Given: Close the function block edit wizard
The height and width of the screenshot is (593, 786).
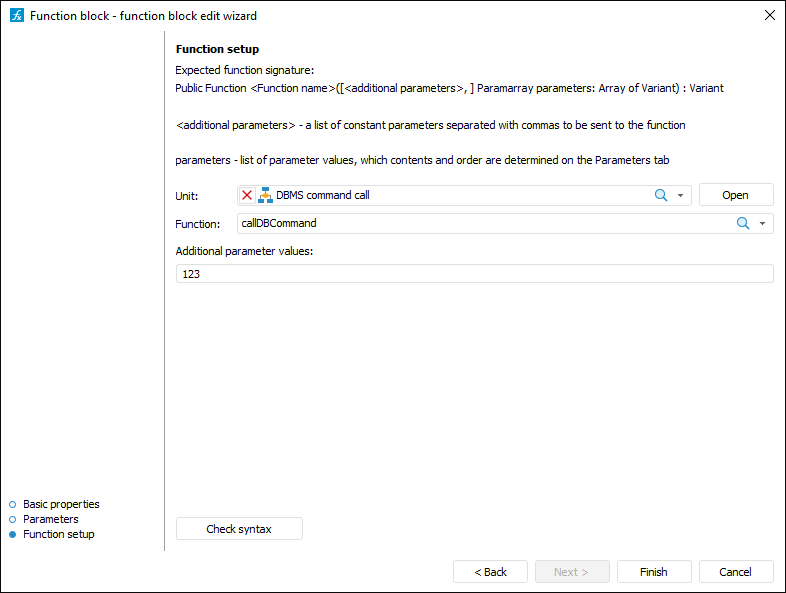Looking at the screenshot, I should pyautogui.click(x=769, y=15).
